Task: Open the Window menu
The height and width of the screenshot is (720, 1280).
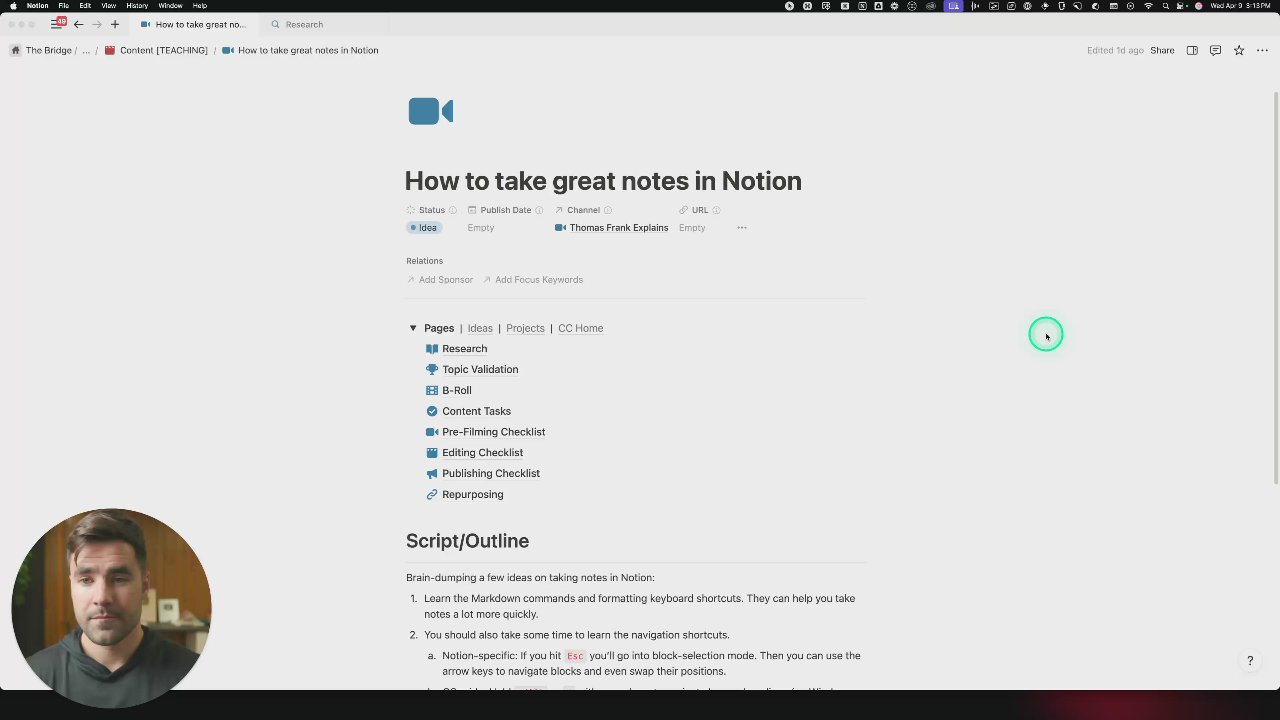Action: pyautogui.click(x=170, y=6)
